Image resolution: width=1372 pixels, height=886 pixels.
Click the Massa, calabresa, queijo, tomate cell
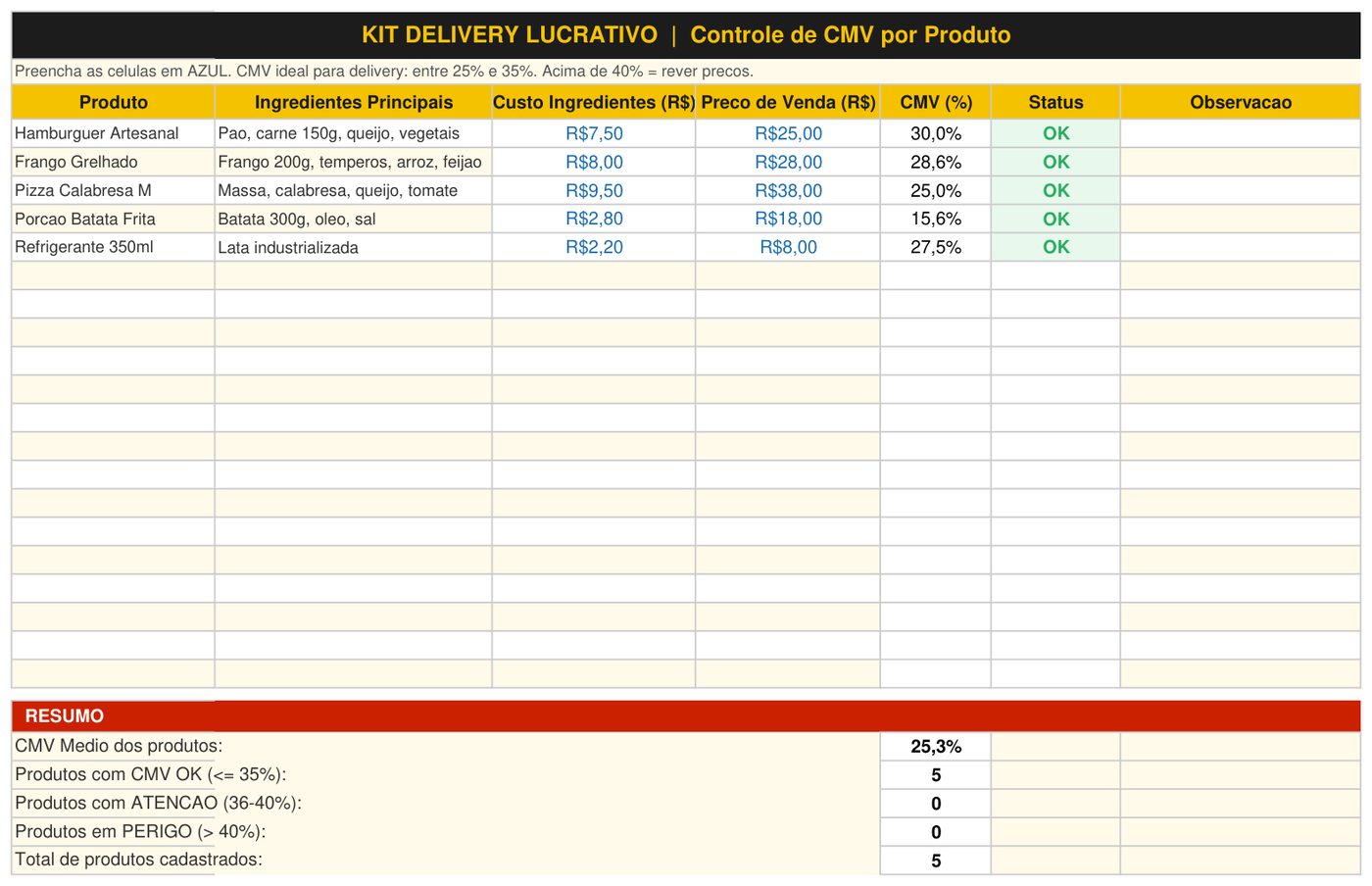pos(353,190)
